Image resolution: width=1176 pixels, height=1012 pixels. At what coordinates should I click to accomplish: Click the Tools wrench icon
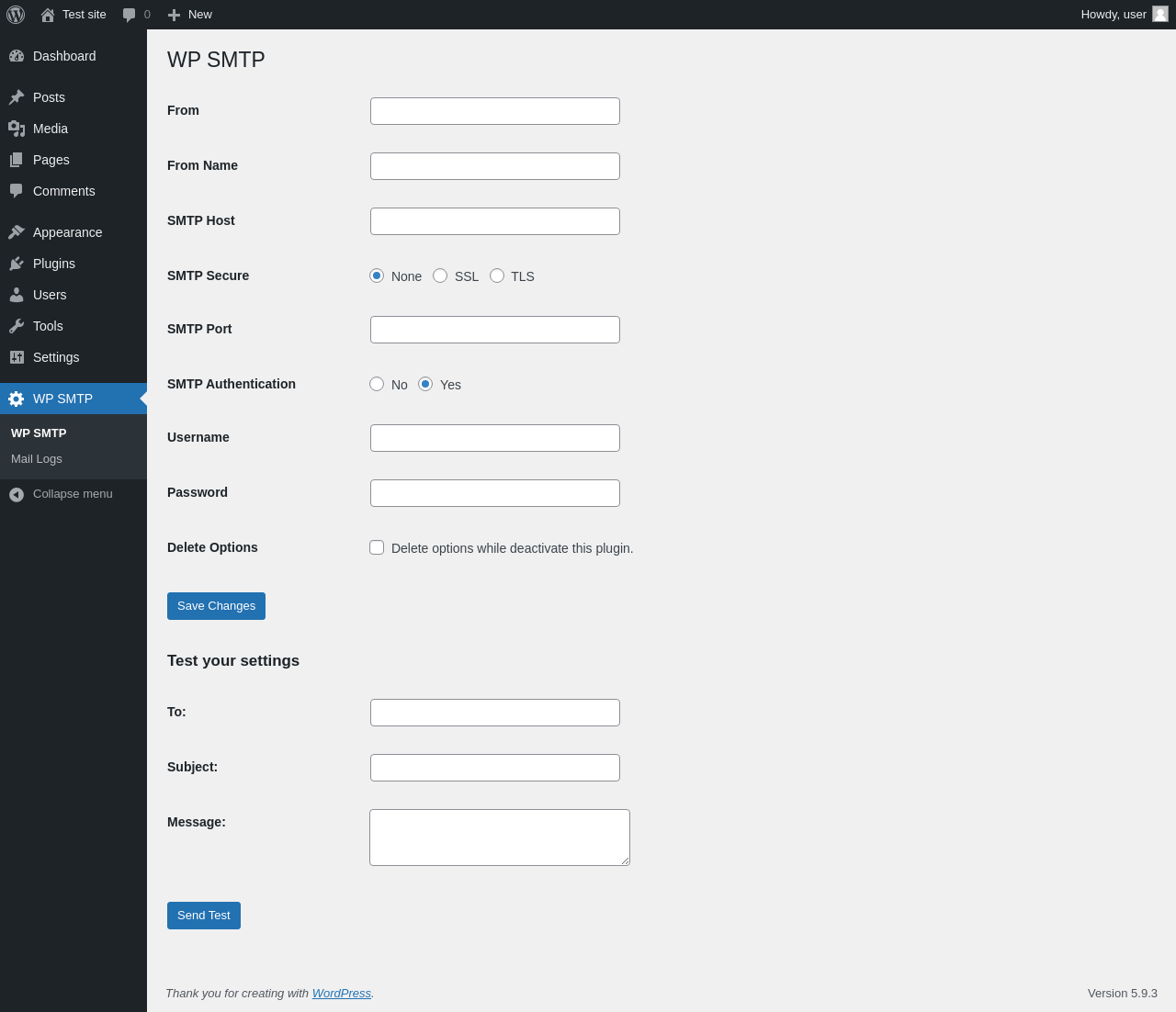coord(17,326)
